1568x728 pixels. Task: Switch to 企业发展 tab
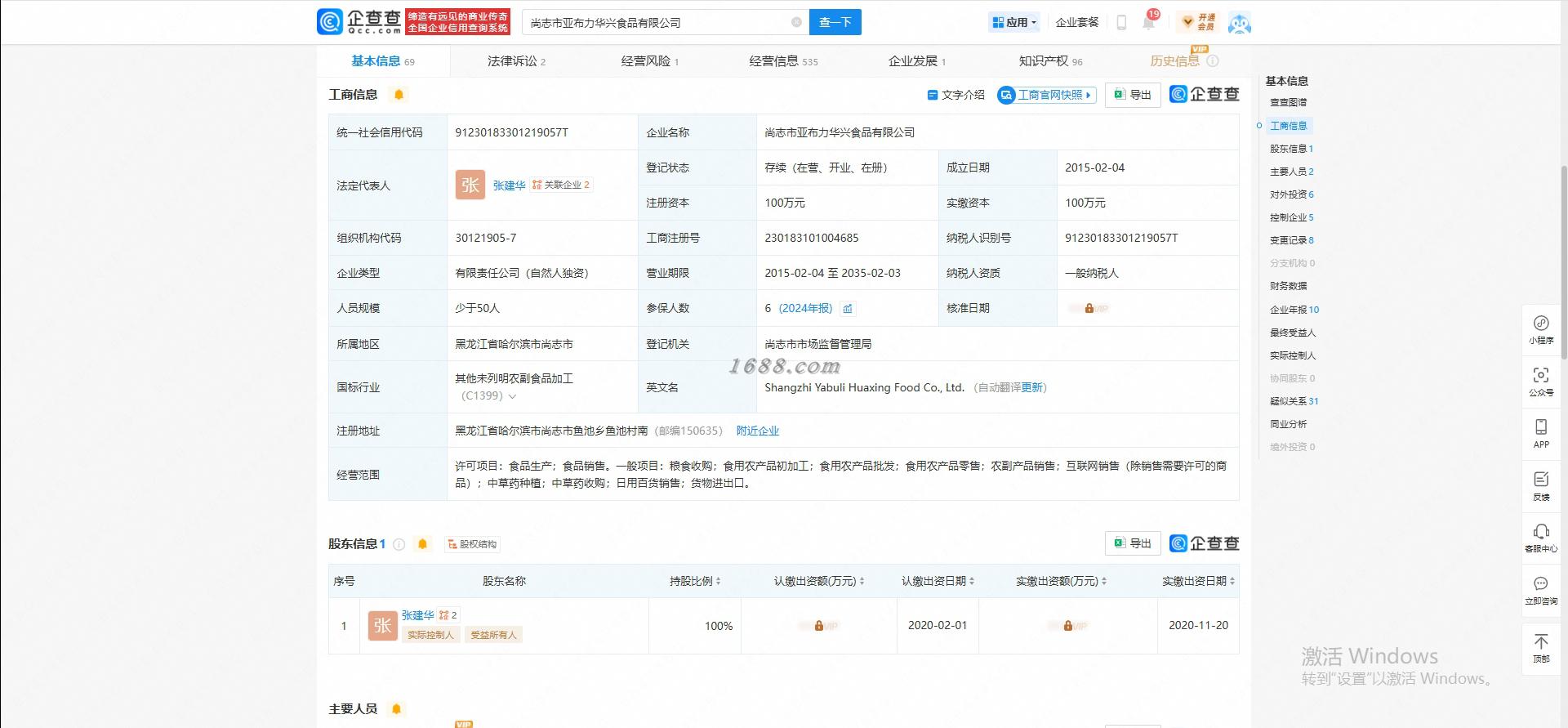916,61
